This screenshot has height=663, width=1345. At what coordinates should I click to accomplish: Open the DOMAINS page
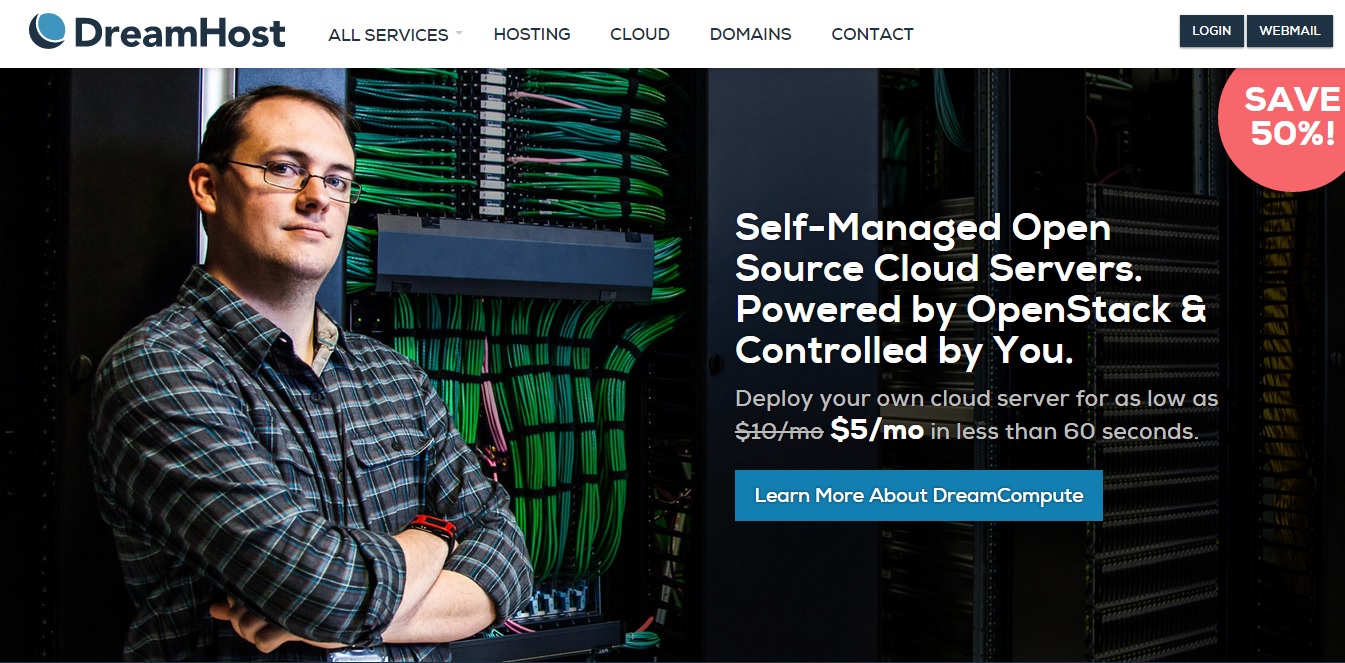tap(750, 34)
